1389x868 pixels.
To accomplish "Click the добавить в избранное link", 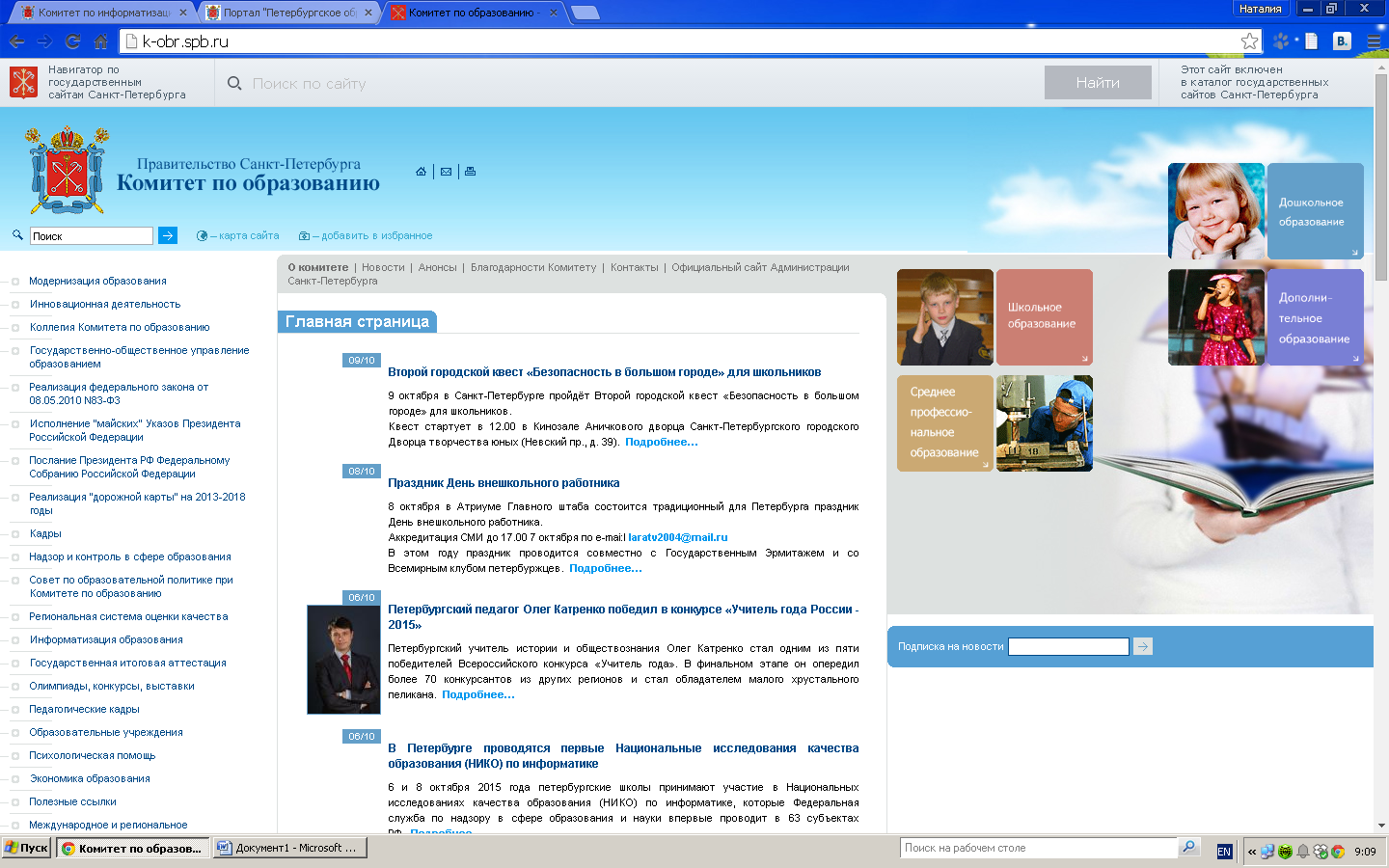I will (x=376, y=235).
